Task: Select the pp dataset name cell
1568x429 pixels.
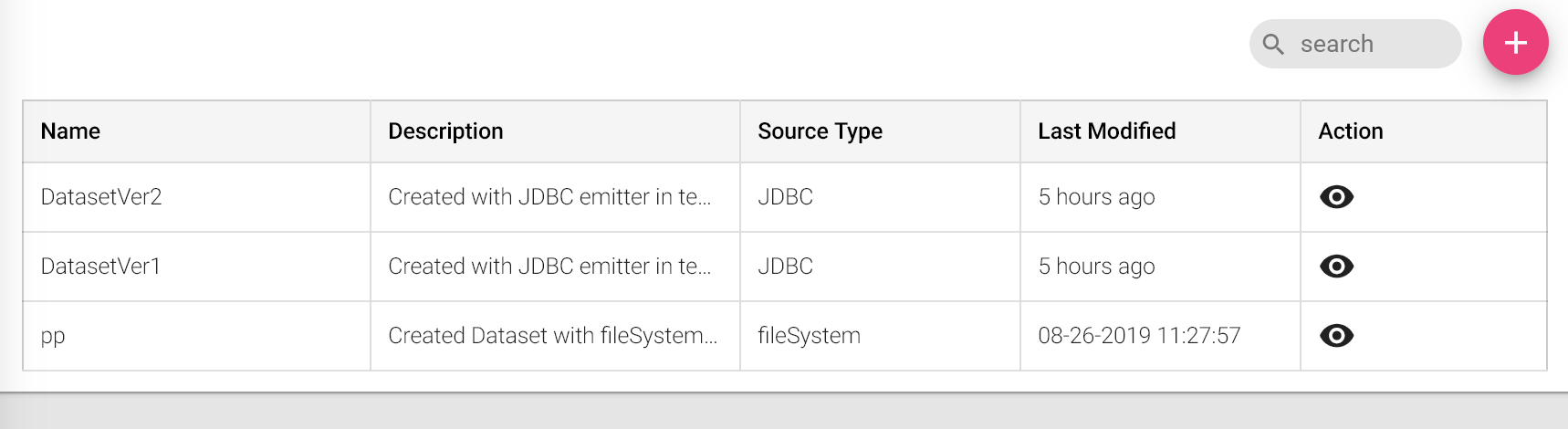Action: tap(53, 336)
